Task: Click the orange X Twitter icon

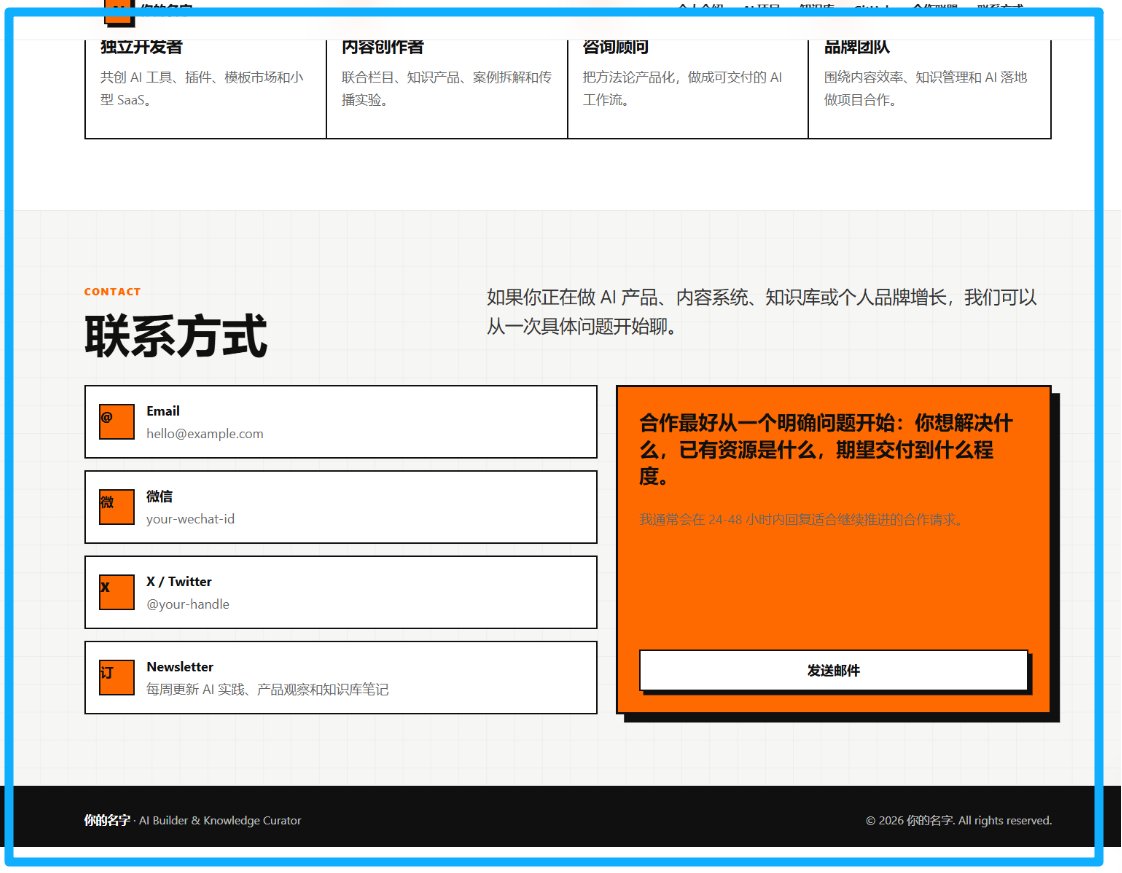Action: point(117,592)
